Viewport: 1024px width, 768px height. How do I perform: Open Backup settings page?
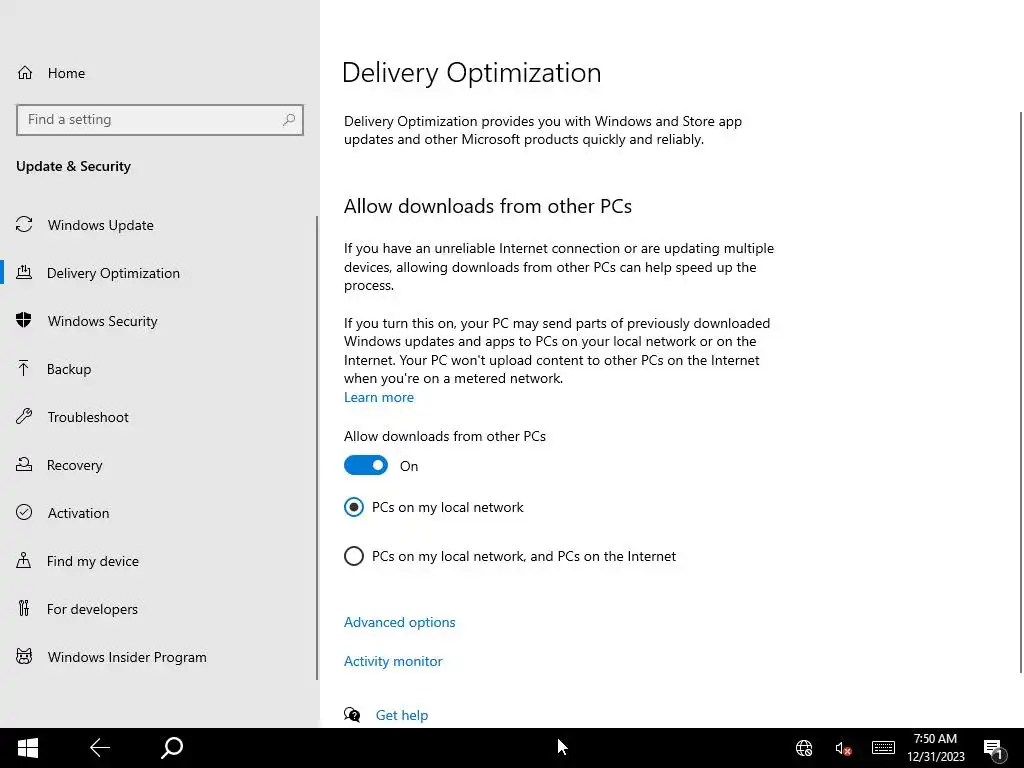click(x=158, y=369)
